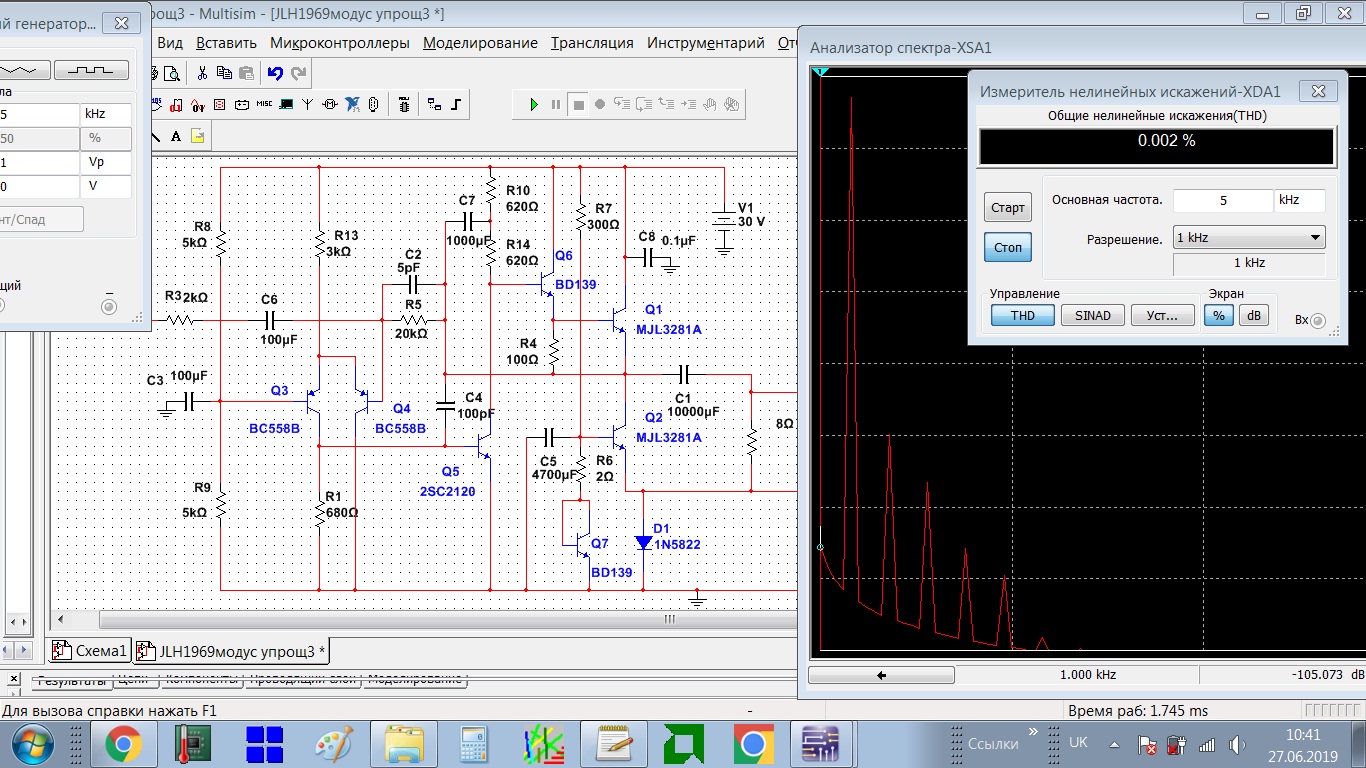Image resolution: width=1366 pixels, height=768 pixels.
Task: Enable SINAD measurement mode
Action: point(1092,315)
